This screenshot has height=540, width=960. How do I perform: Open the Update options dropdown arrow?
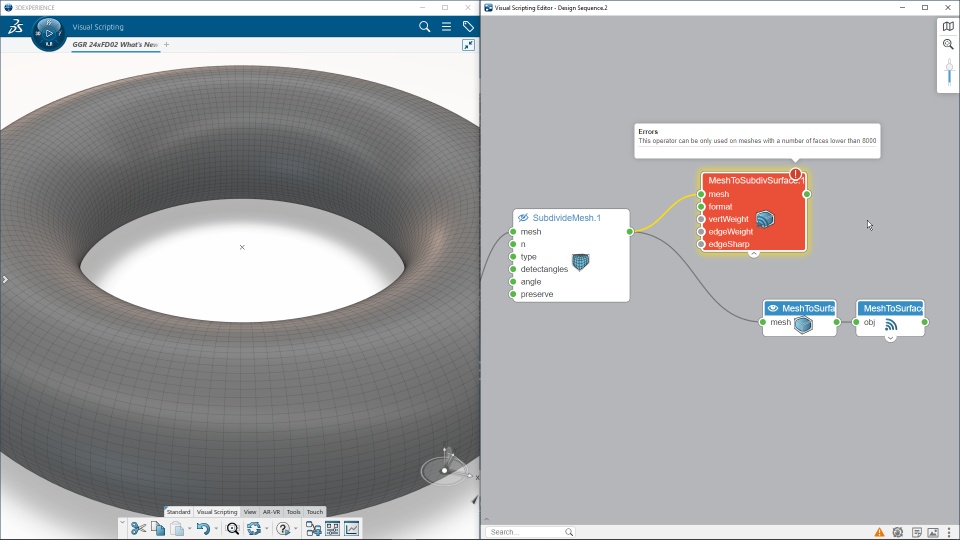tap(266, 528)
